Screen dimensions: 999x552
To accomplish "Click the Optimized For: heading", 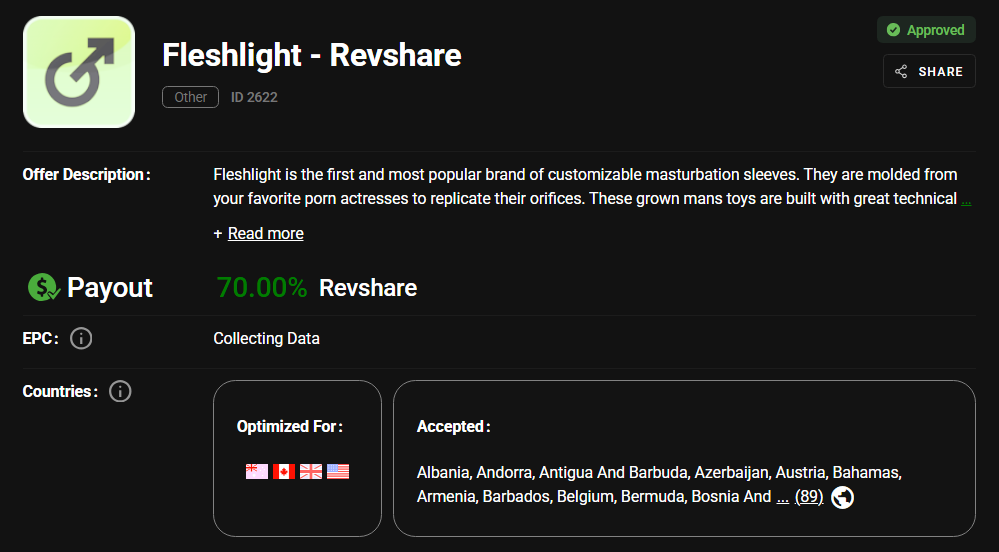I will (290, 426).
